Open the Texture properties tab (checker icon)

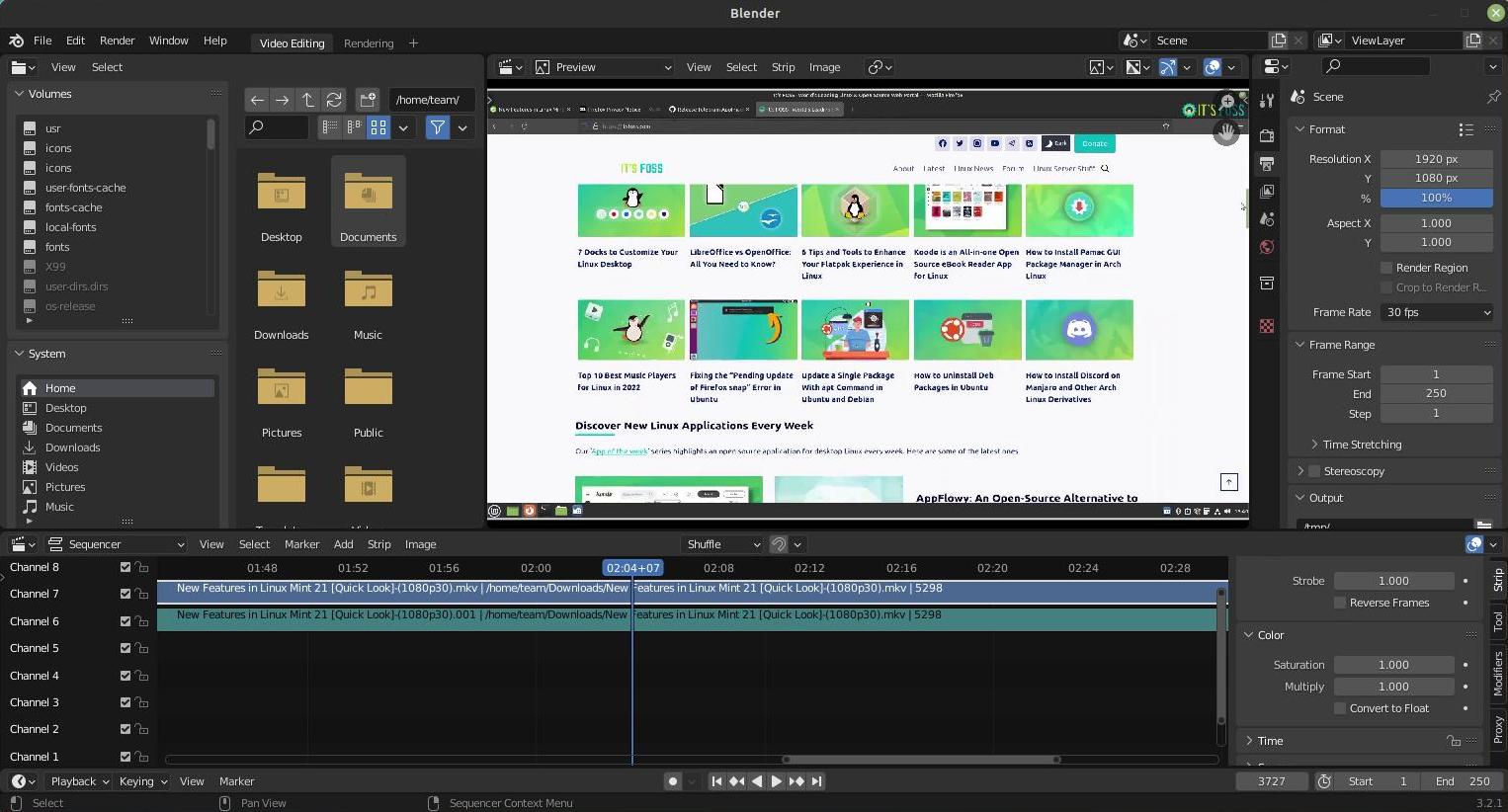[1267, 326]
